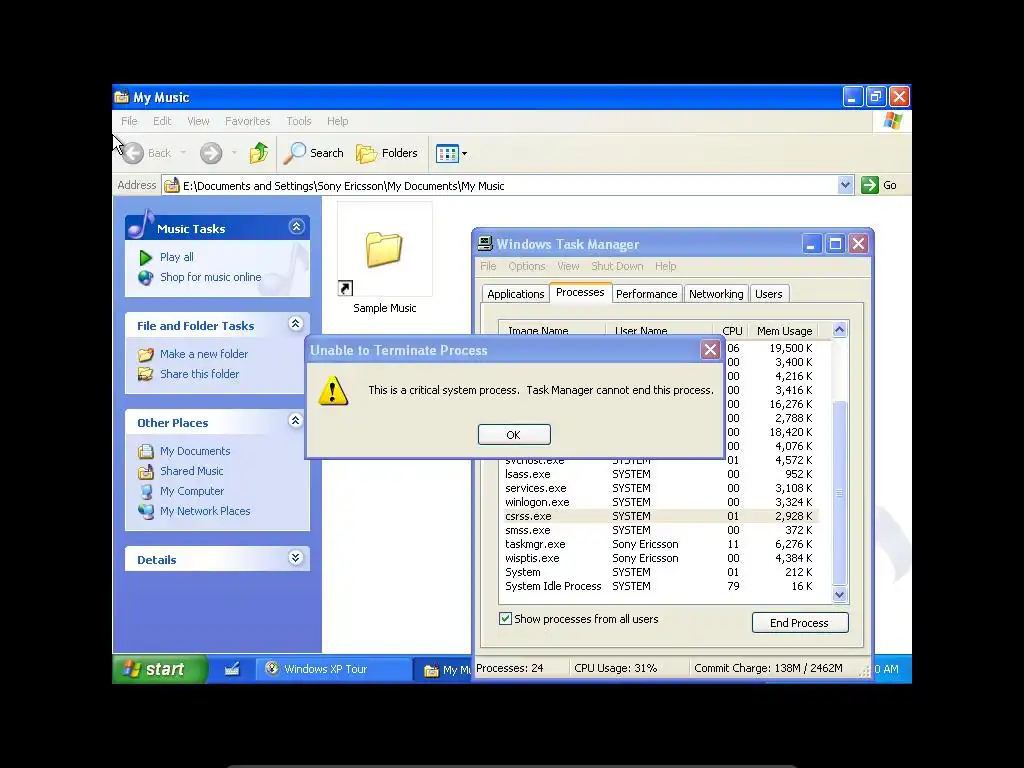Expand the Details panel
Viewport: 1024px width, 768px height.
[295, 558]
